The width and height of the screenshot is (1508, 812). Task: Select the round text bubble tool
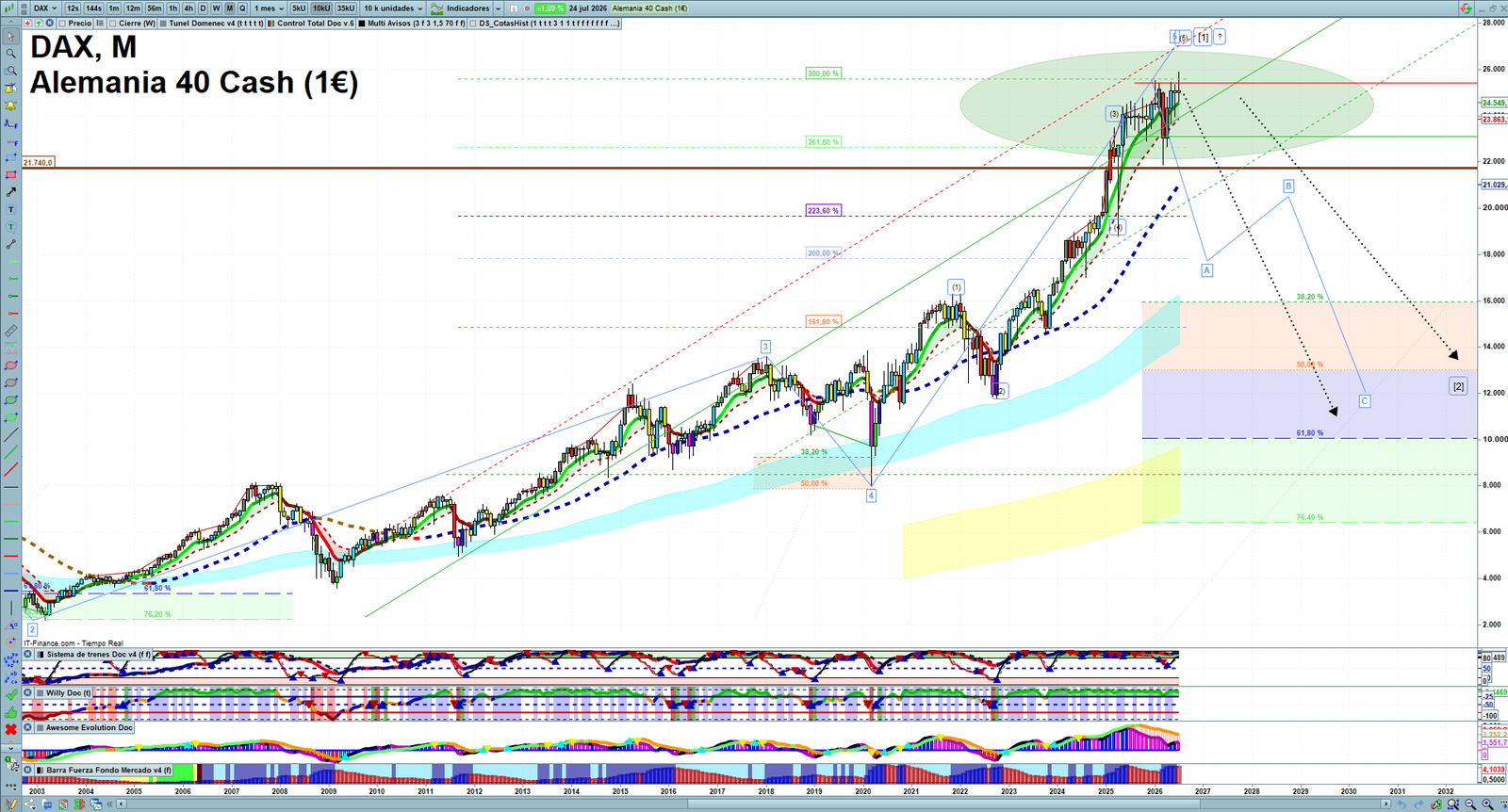[10, 226]
